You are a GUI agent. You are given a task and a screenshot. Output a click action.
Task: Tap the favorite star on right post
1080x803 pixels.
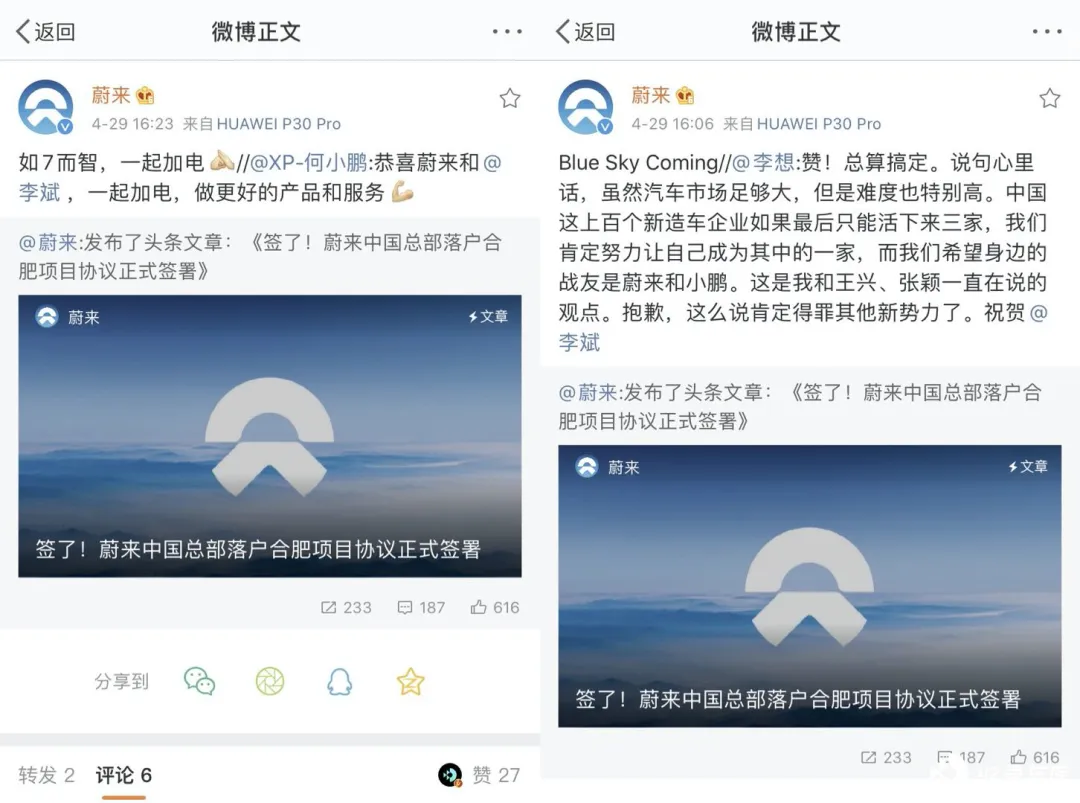[x=1050, y=98]
